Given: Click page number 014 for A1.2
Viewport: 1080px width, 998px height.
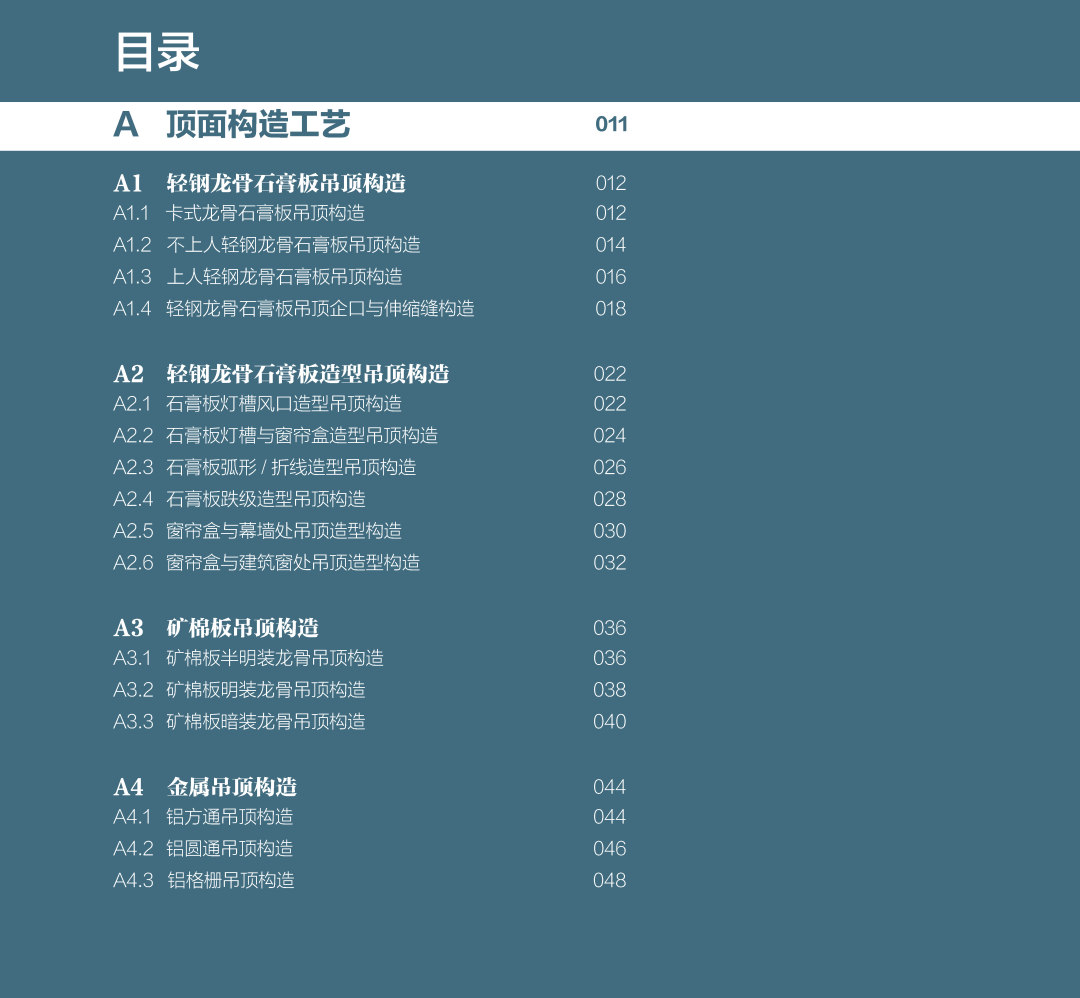Looking at the screenshot, I should tap(610, 245).
